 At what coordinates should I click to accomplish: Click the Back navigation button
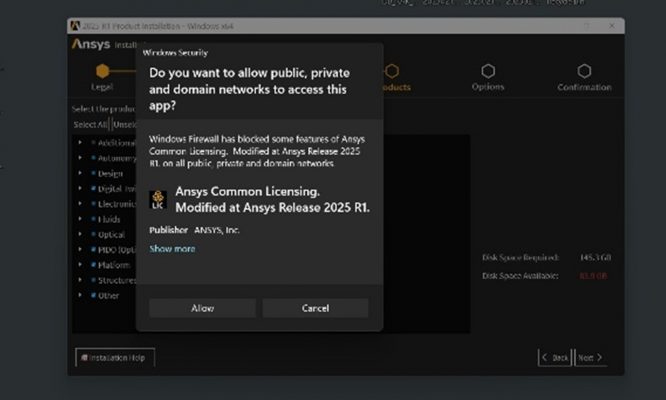point(555,358)
